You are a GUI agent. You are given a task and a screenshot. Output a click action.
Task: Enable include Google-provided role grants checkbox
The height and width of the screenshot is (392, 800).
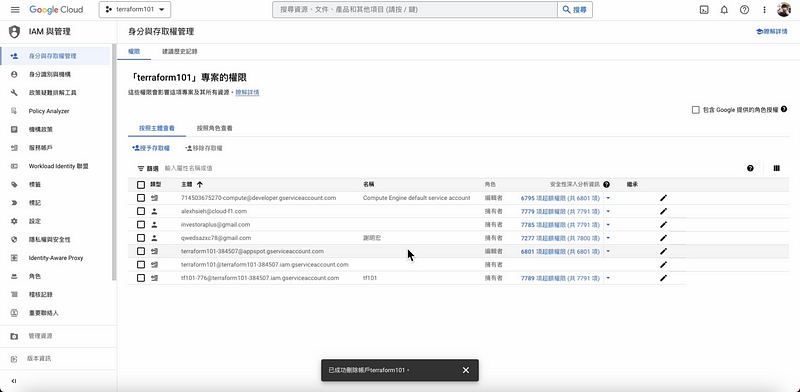tap(695, 110)
